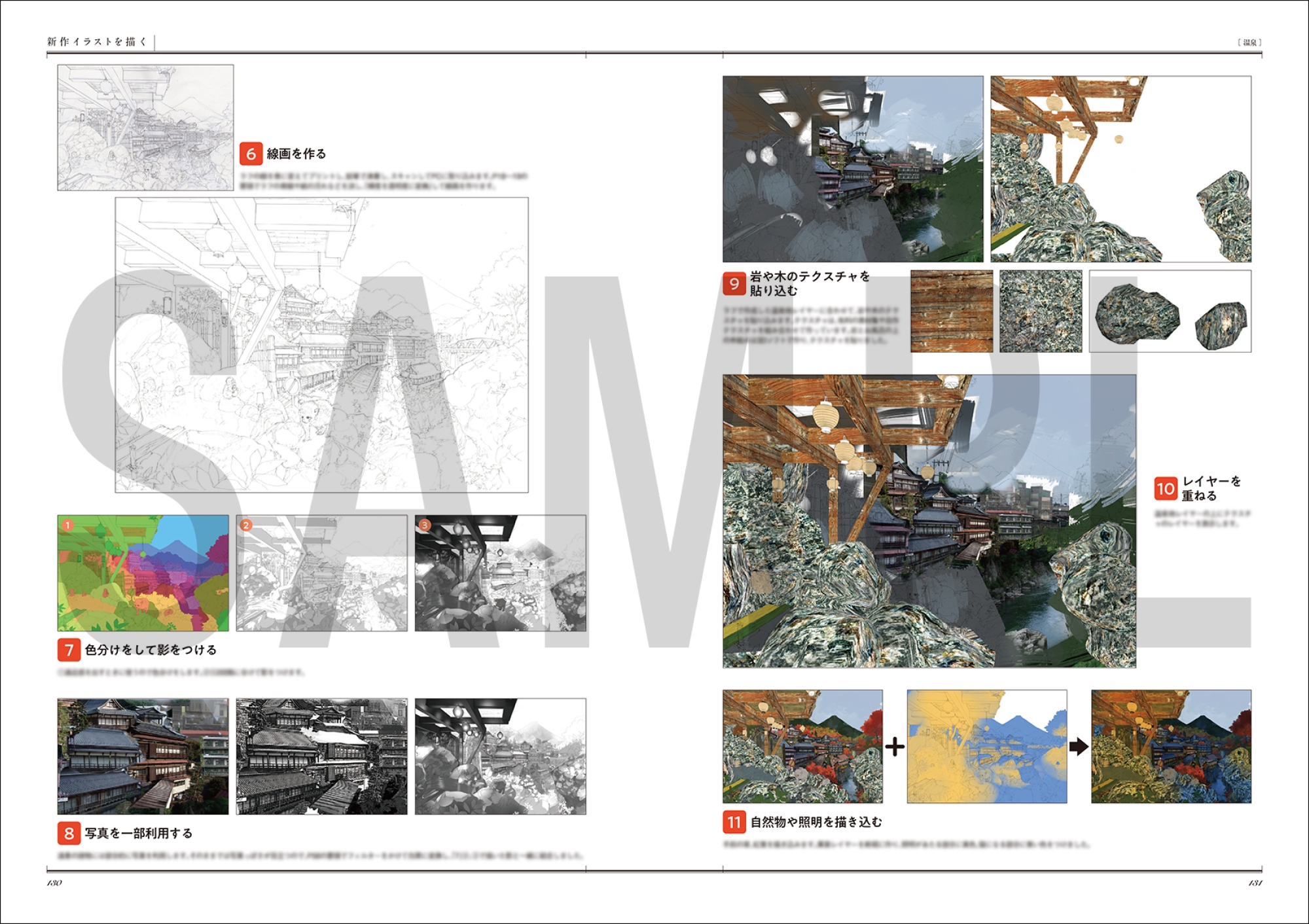1309x924 pixels.
Task: Open the painted autumn scene before the plus sign
Action: point(802,746)
